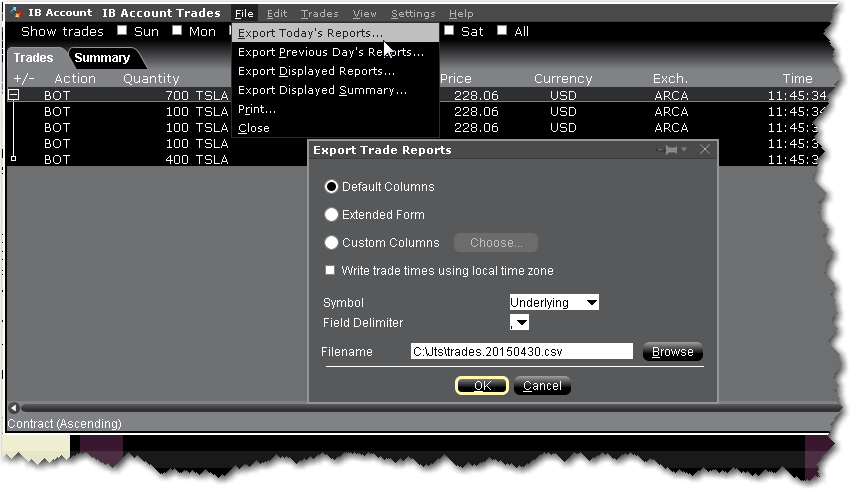Viewport: 860px width, 494px height.
Task: Choose Export Previous Day's Reports menu item
Action: [x=324, y=52]
